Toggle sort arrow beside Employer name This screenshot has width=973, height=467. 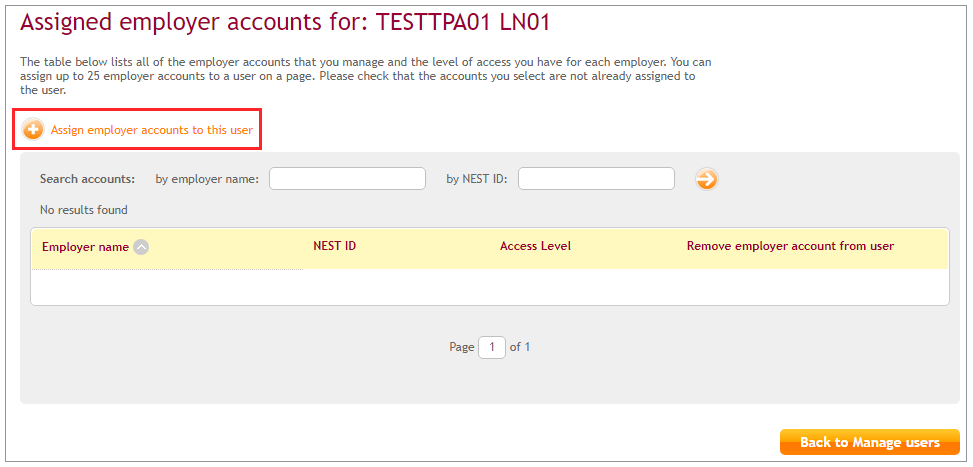[x=142, y=247]
